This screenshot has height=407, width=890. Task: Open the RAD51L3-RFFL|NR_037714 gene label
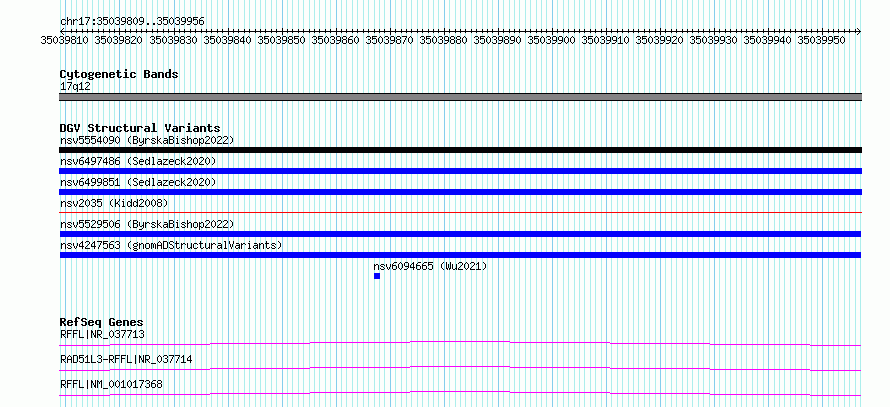pyautogui.click(x=126, y=359)
